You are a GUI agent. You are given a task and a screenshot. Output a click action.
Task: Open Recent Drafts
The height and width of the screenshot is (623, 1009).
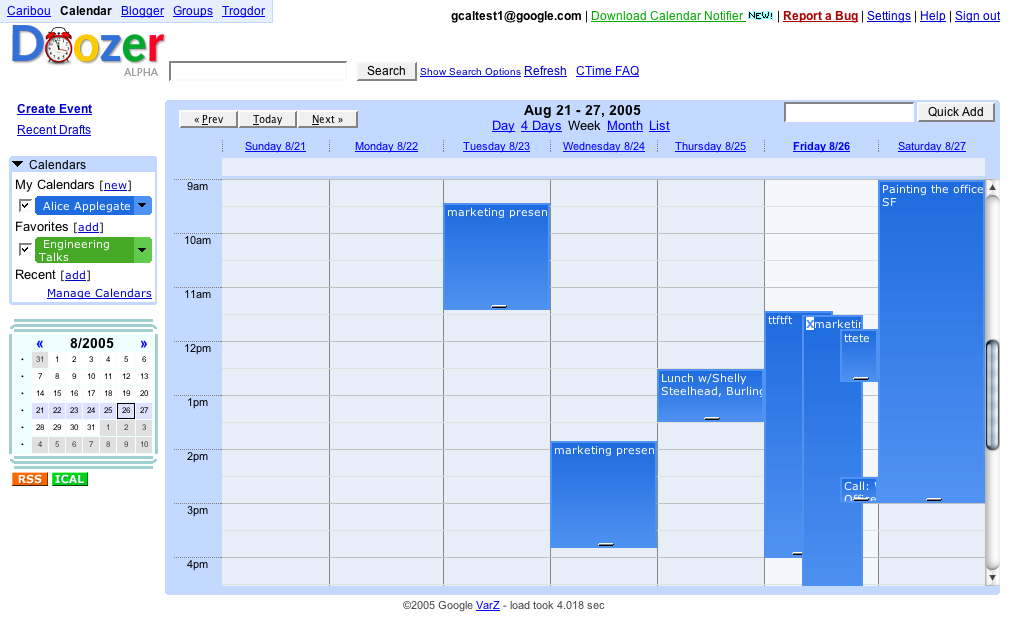[54, 130]
